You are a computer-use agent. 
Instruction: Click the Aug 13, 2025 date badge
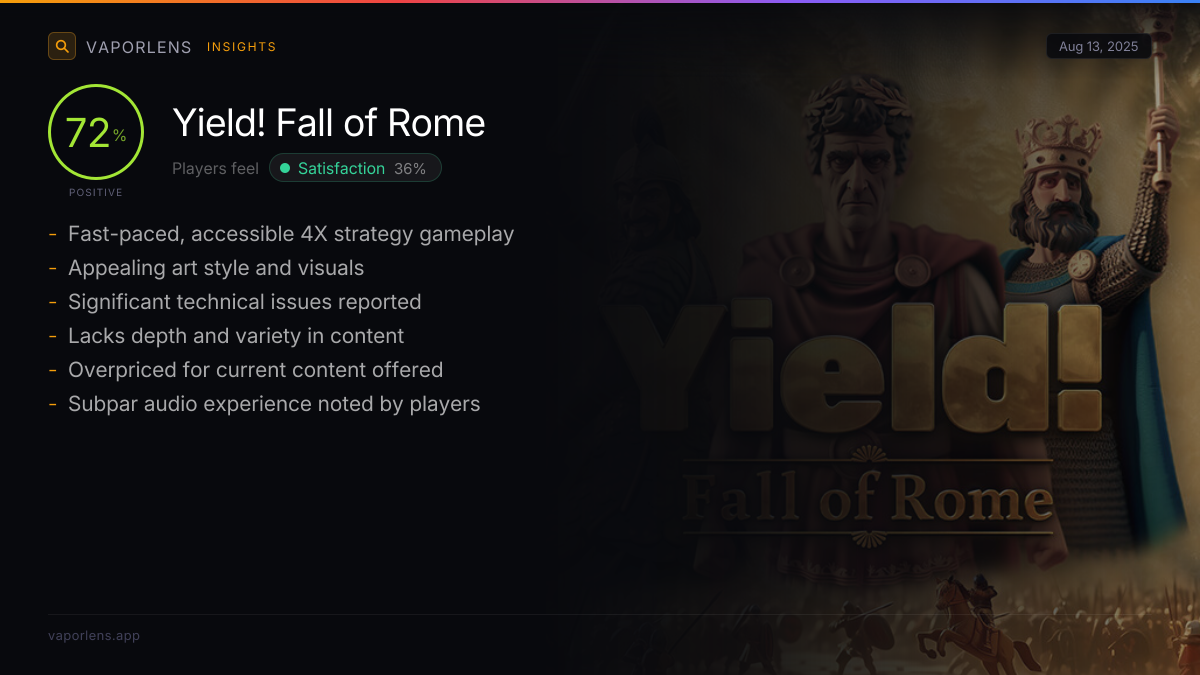pos(1098,47)
